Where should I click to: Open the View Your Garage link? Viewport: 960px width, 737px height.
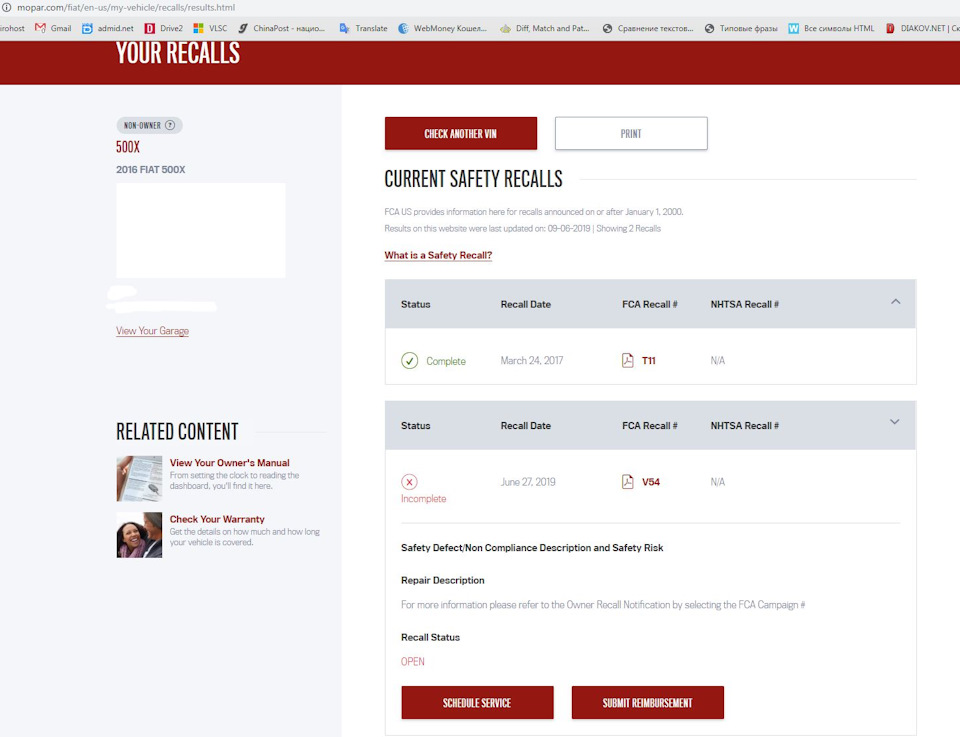[x=152, y=331]
